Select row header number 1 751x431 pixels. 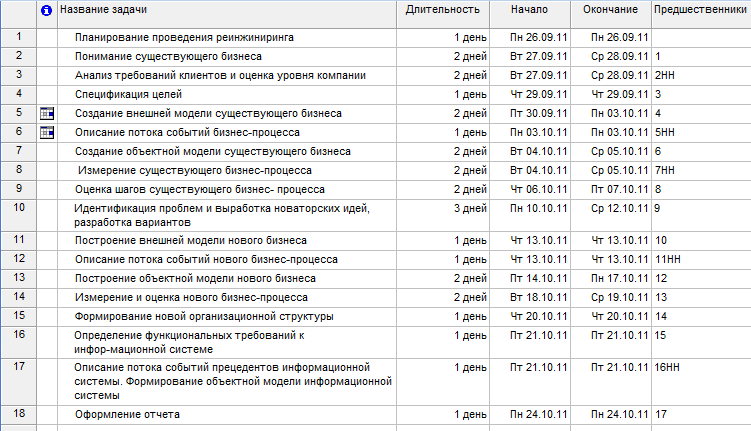(x=19, y=37)
